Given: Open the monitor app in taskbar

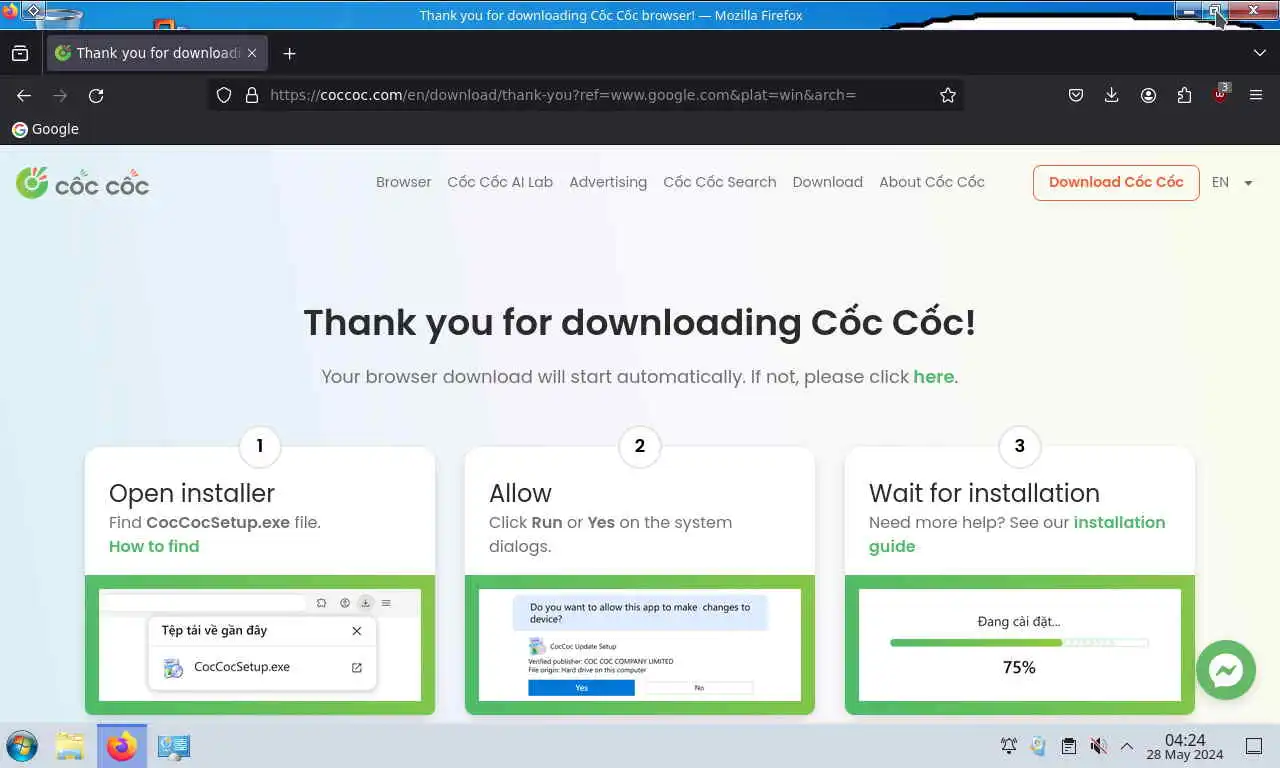Looking at the screenshot, I should [174, 746].
